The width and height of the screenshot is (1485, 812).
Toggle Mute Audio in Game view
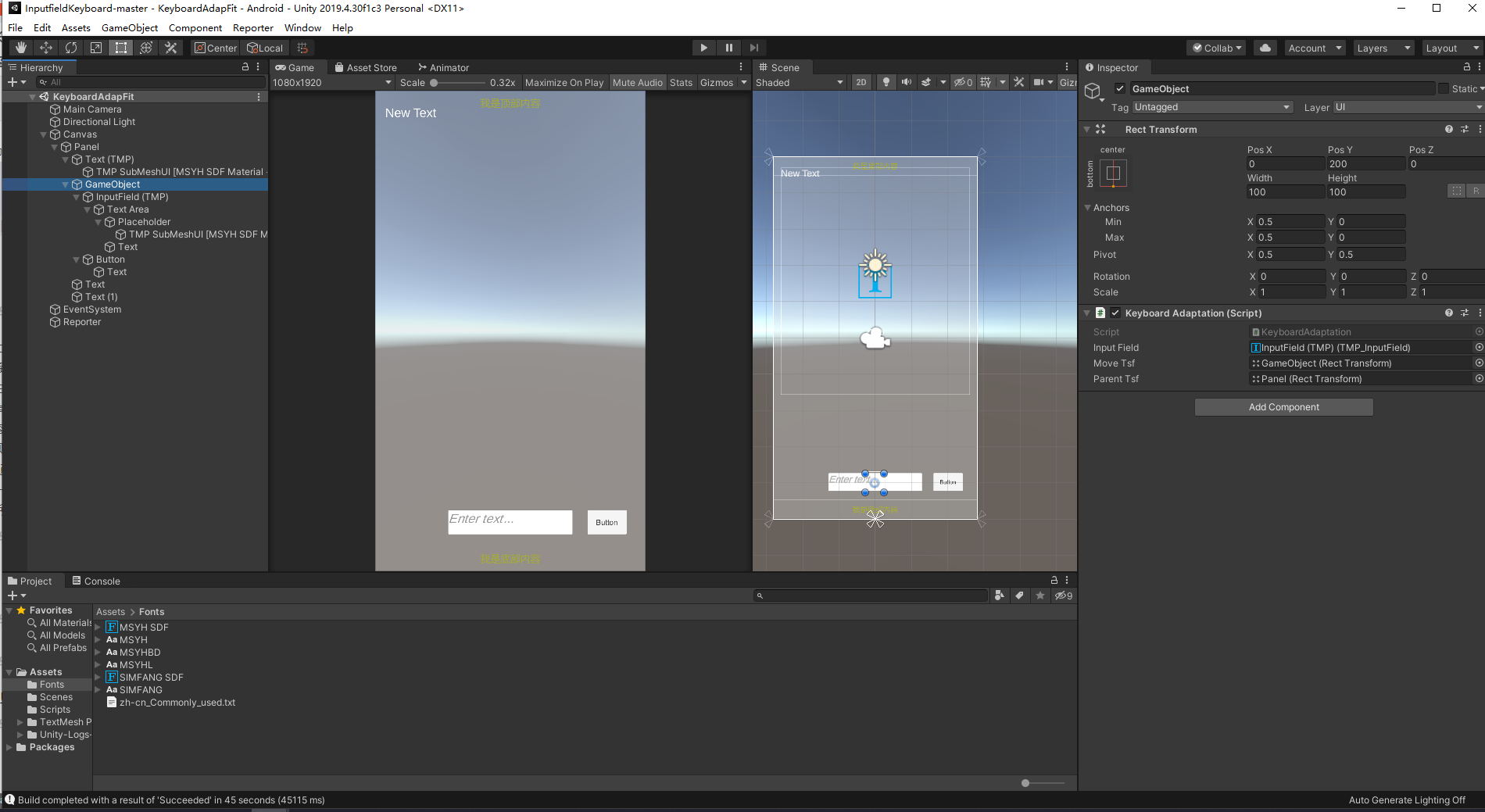[x=637, y=82]
